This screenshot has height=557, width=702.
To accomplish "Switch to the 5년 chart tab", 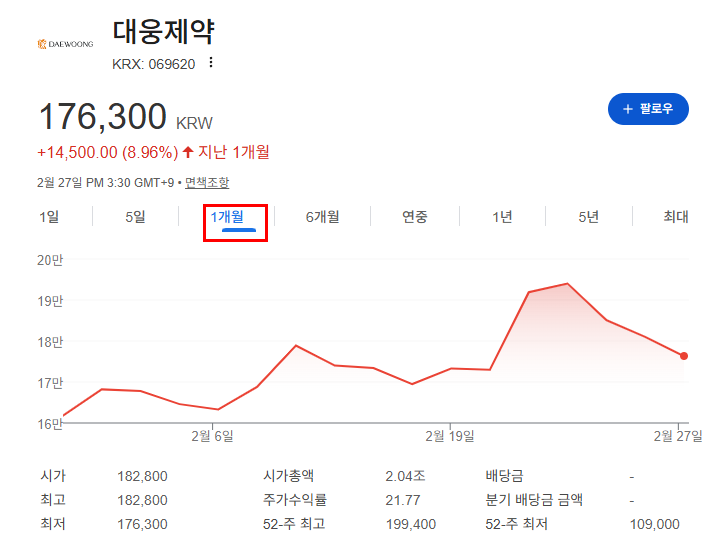I will point(588,217).
